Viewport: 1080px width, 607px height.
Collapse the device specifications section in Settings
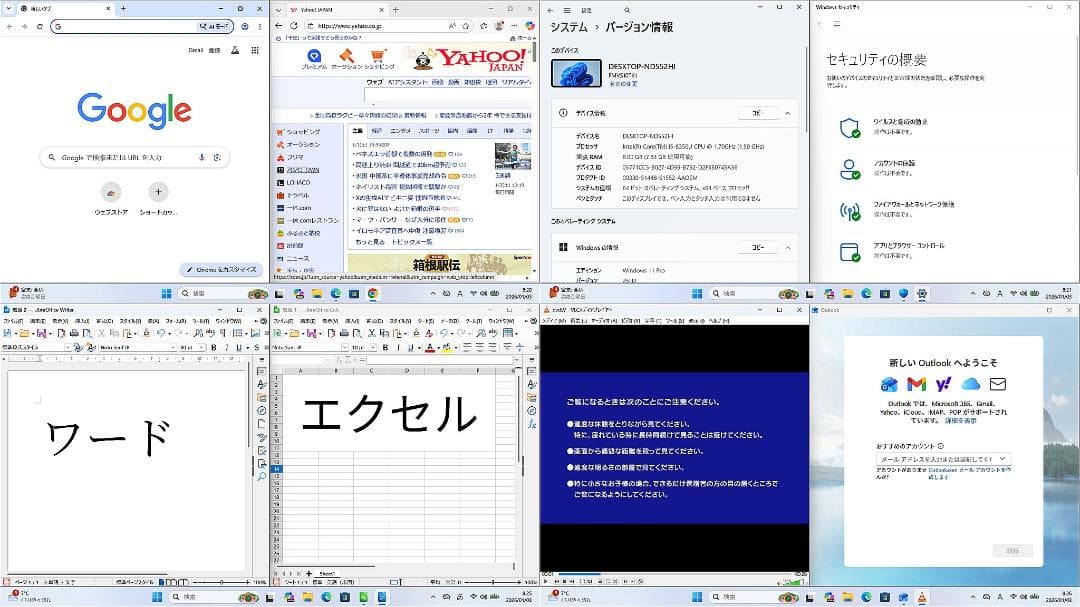pyautogui.click(x=788, y=113)
